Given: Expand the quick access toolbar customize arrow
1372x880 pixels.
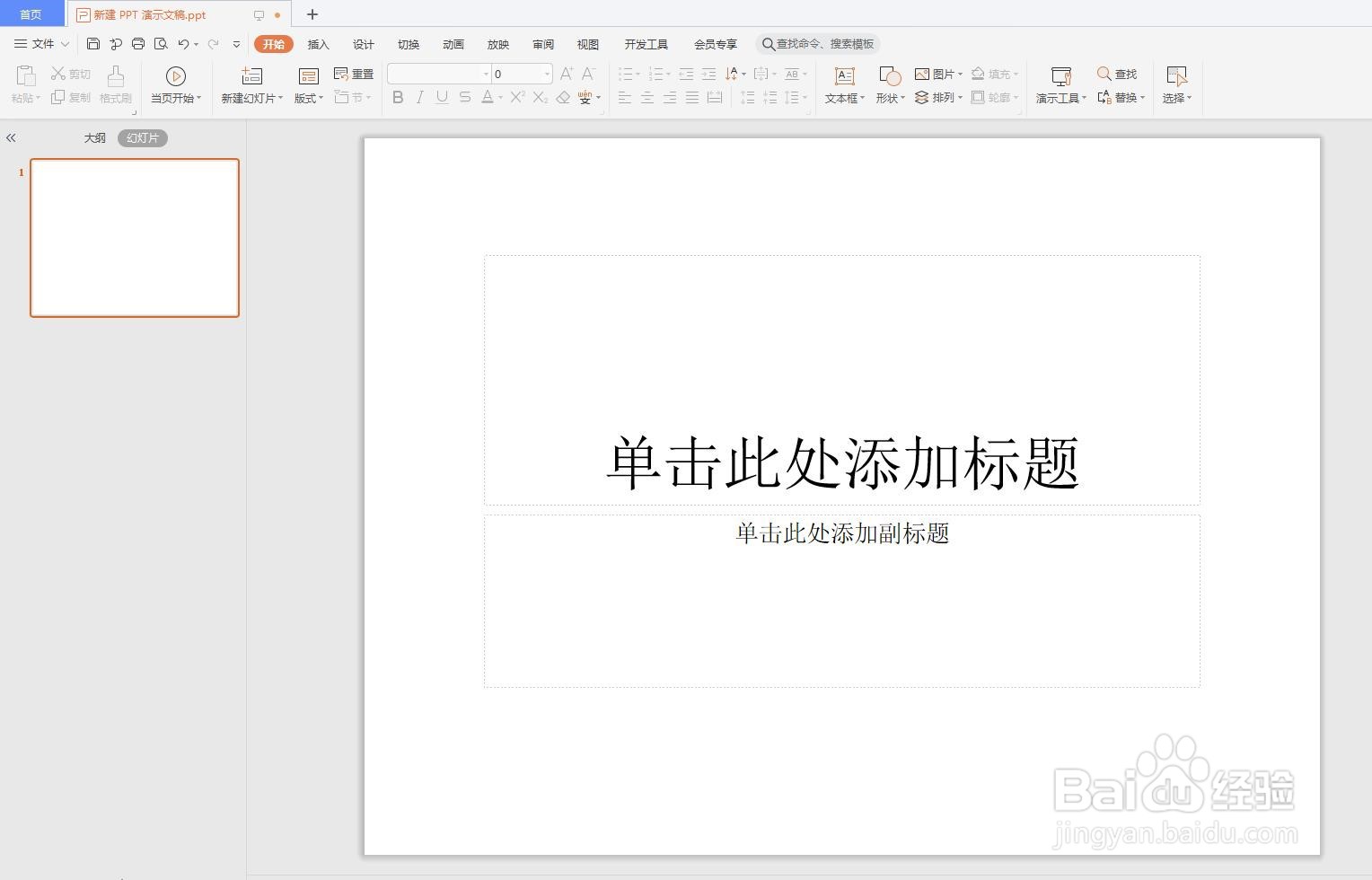Looking at the screenshot, I should [x=236, y=44].
